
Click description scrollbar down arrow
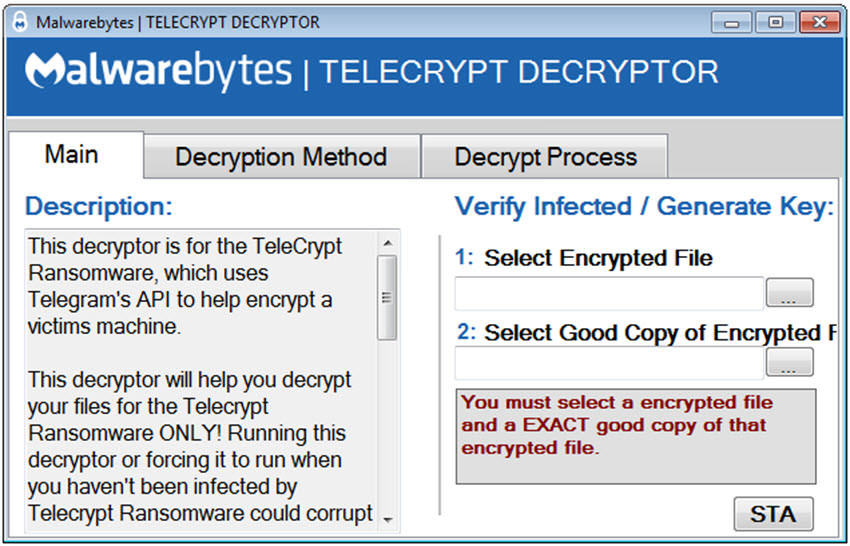click(388, 520)
